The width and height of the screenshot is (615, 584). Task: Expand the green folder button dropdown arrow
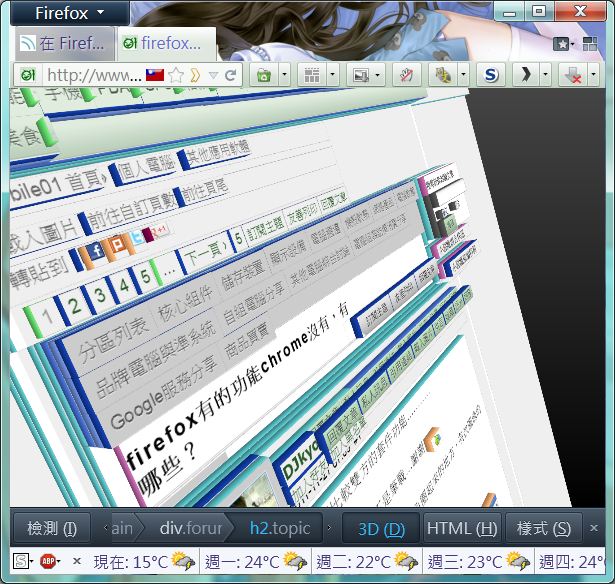(x=285, y=75)
